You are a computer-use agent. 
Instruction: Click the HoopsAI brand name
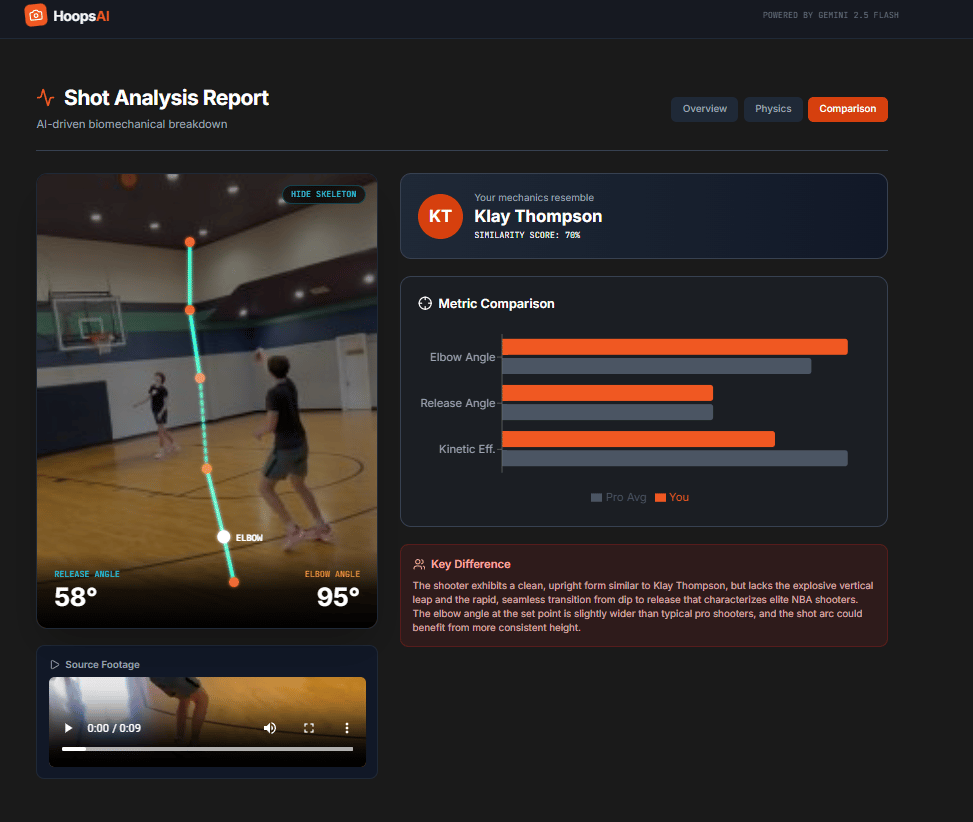coord(81,17)
